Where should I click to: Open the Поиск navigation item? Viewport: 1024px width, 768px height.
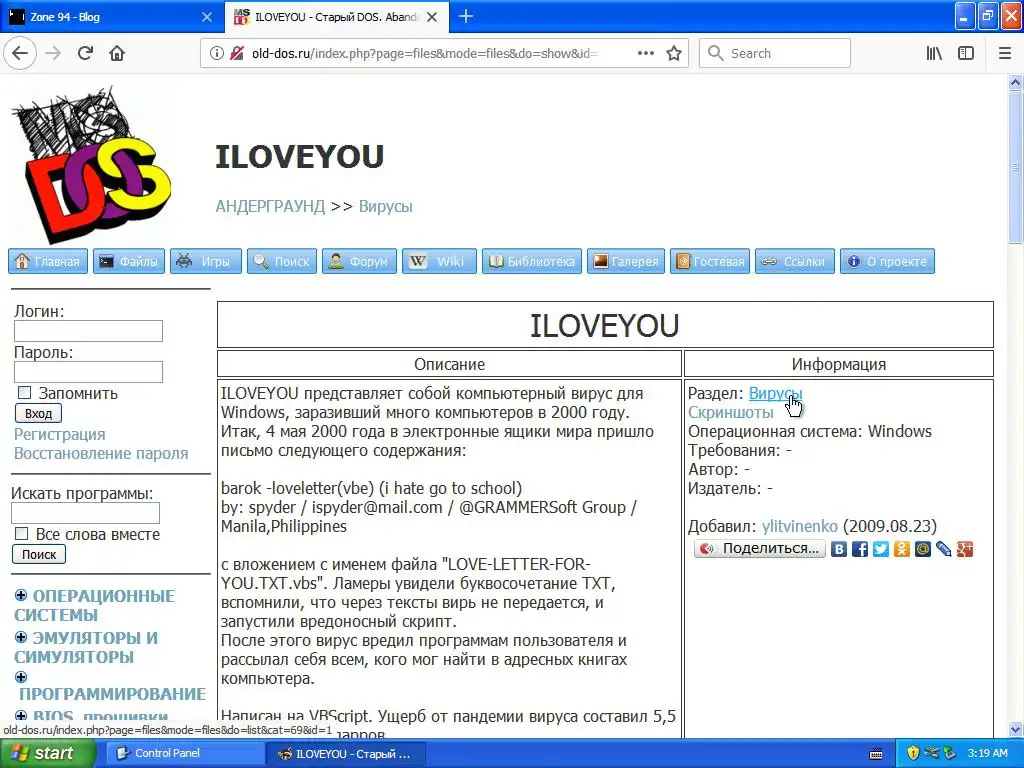tap(281, 261)
